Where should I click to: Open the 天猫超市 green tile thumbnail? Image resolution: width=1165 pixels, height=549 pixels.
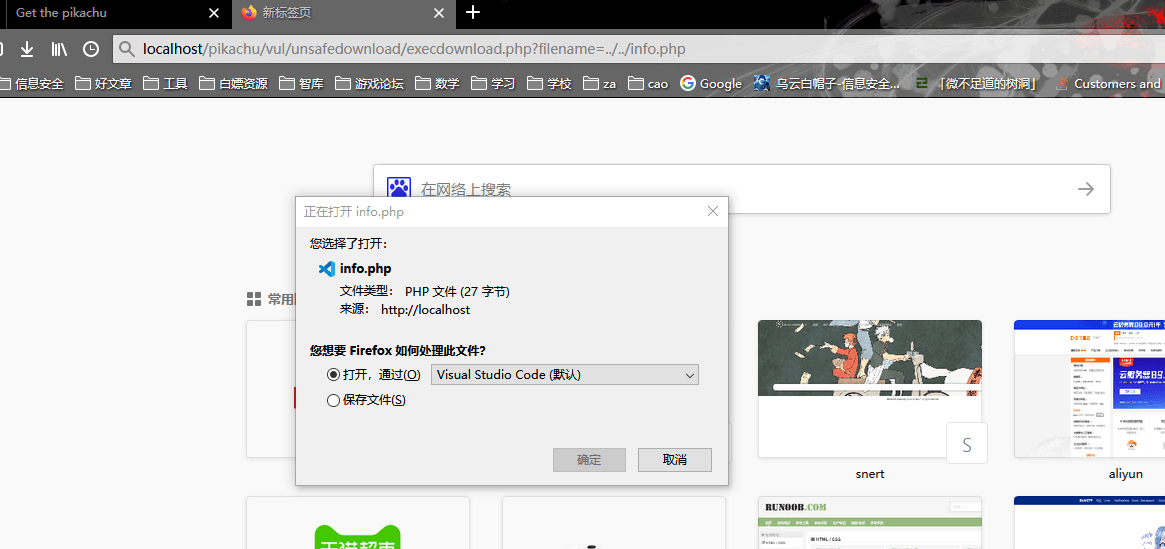[x=358, y=523]
